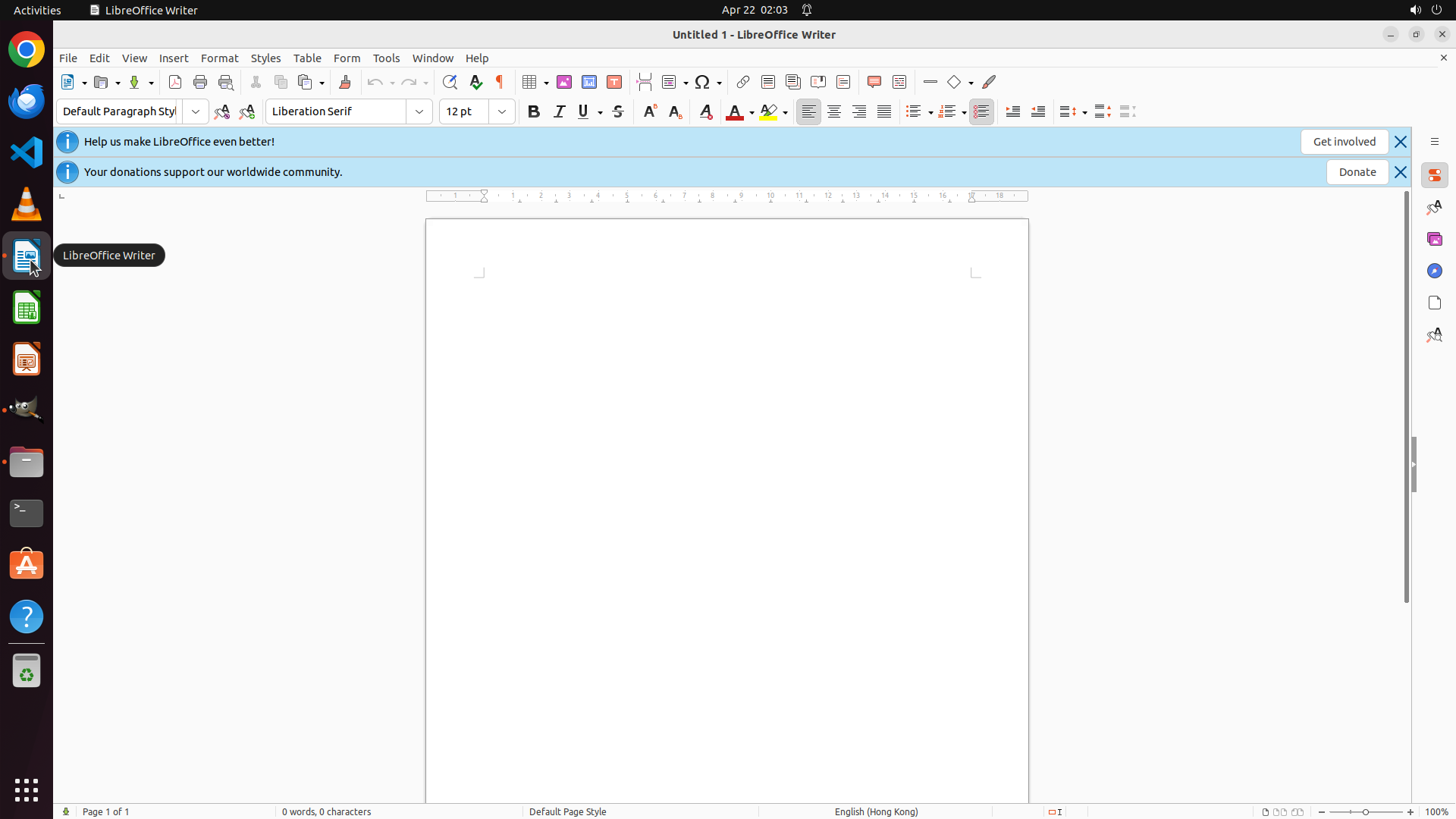
Task: Toggle formatting marks pilcrow button
Action: [x=500, y=82]
